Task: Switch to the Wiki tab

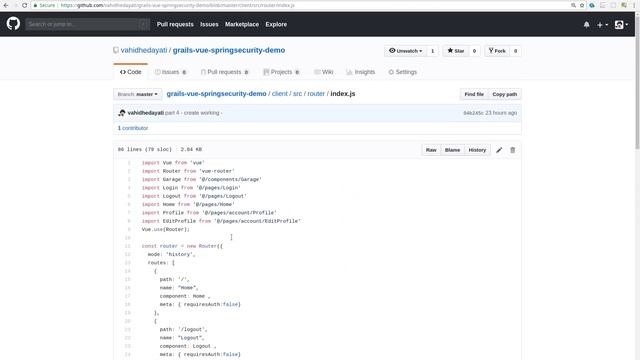Action: pos(324,72)
